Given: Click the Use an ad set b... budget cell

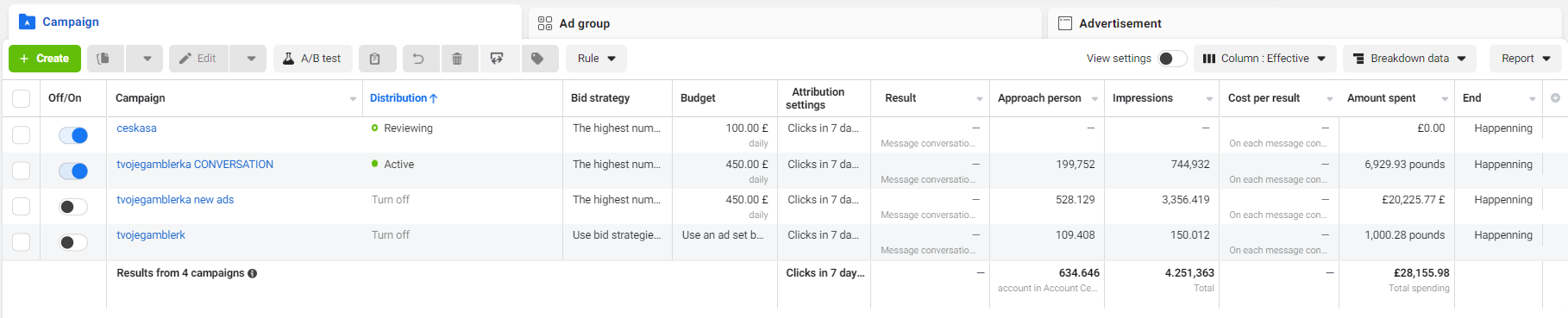Looking at the screenshot, I should click(723, 235).
